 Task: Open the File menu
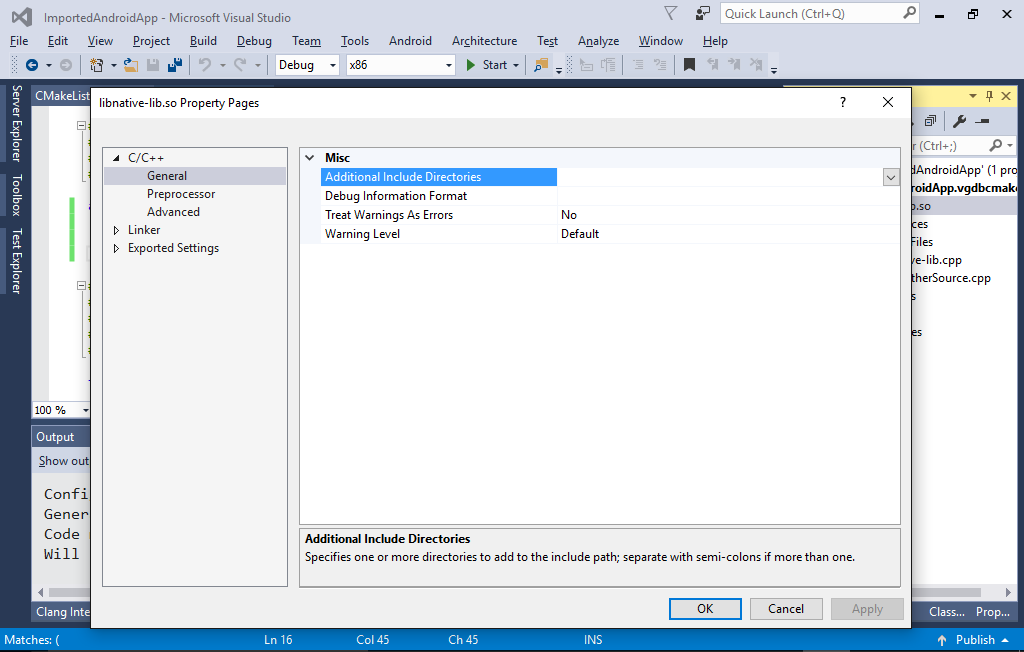pos(19,41)
